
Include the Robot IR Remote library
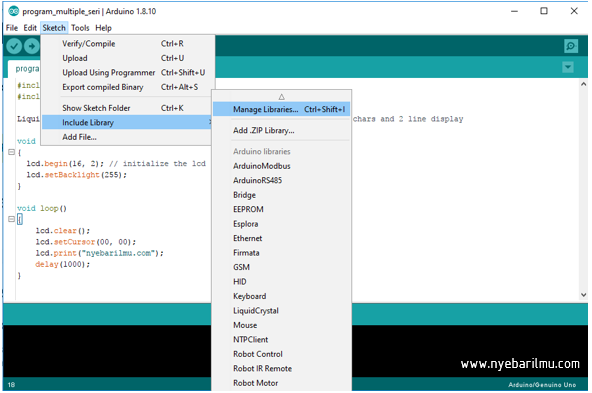pyautogui.click(x=282, y=369)
